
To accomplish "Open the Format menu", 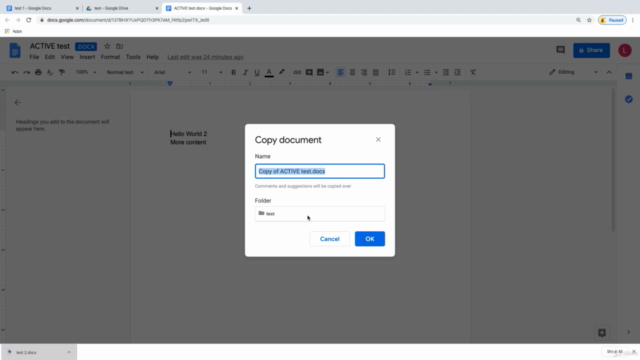I will coord(110,57).
